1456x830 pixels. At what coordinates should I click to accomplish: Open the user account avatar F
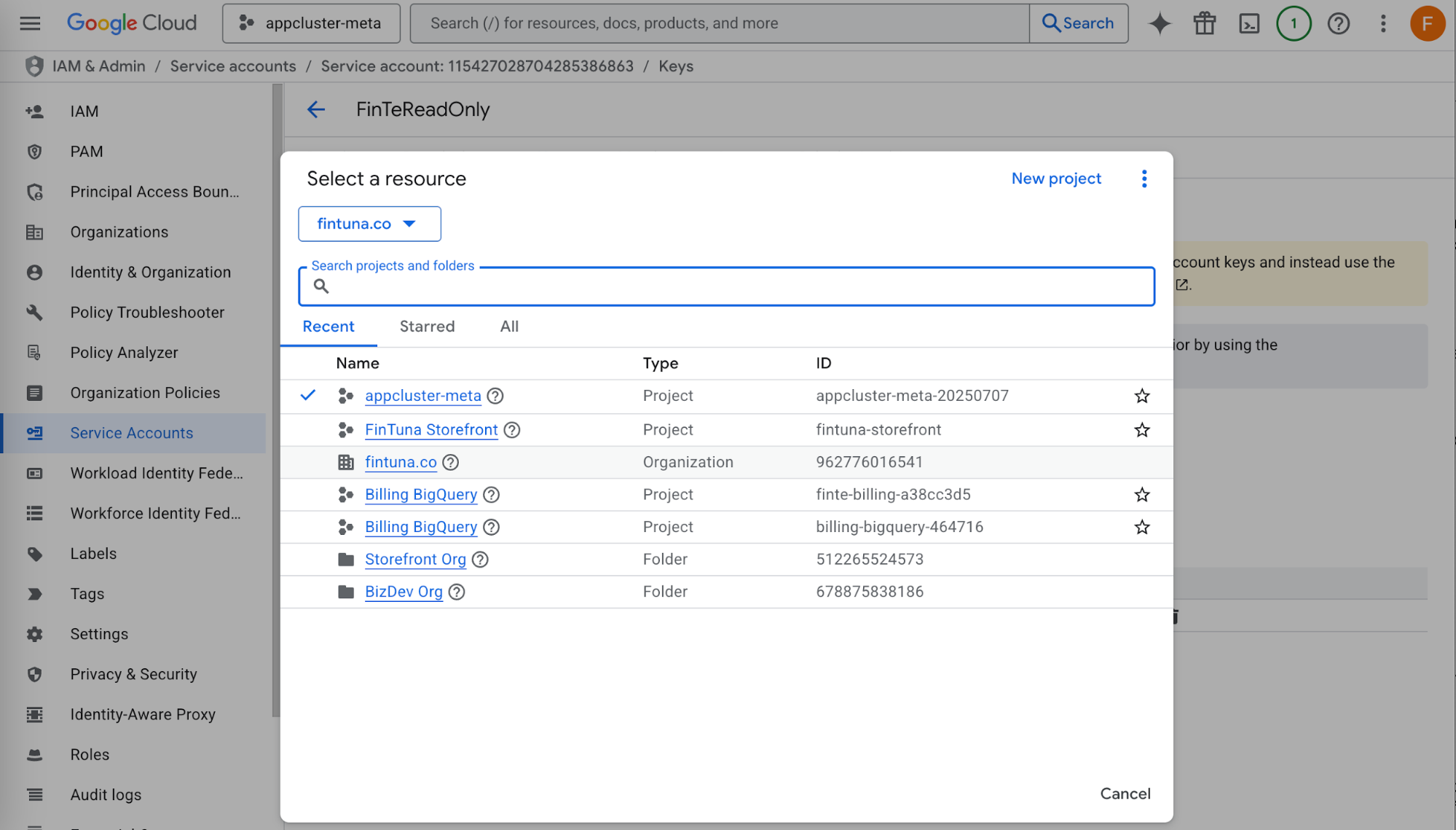tap(1427, 23)
